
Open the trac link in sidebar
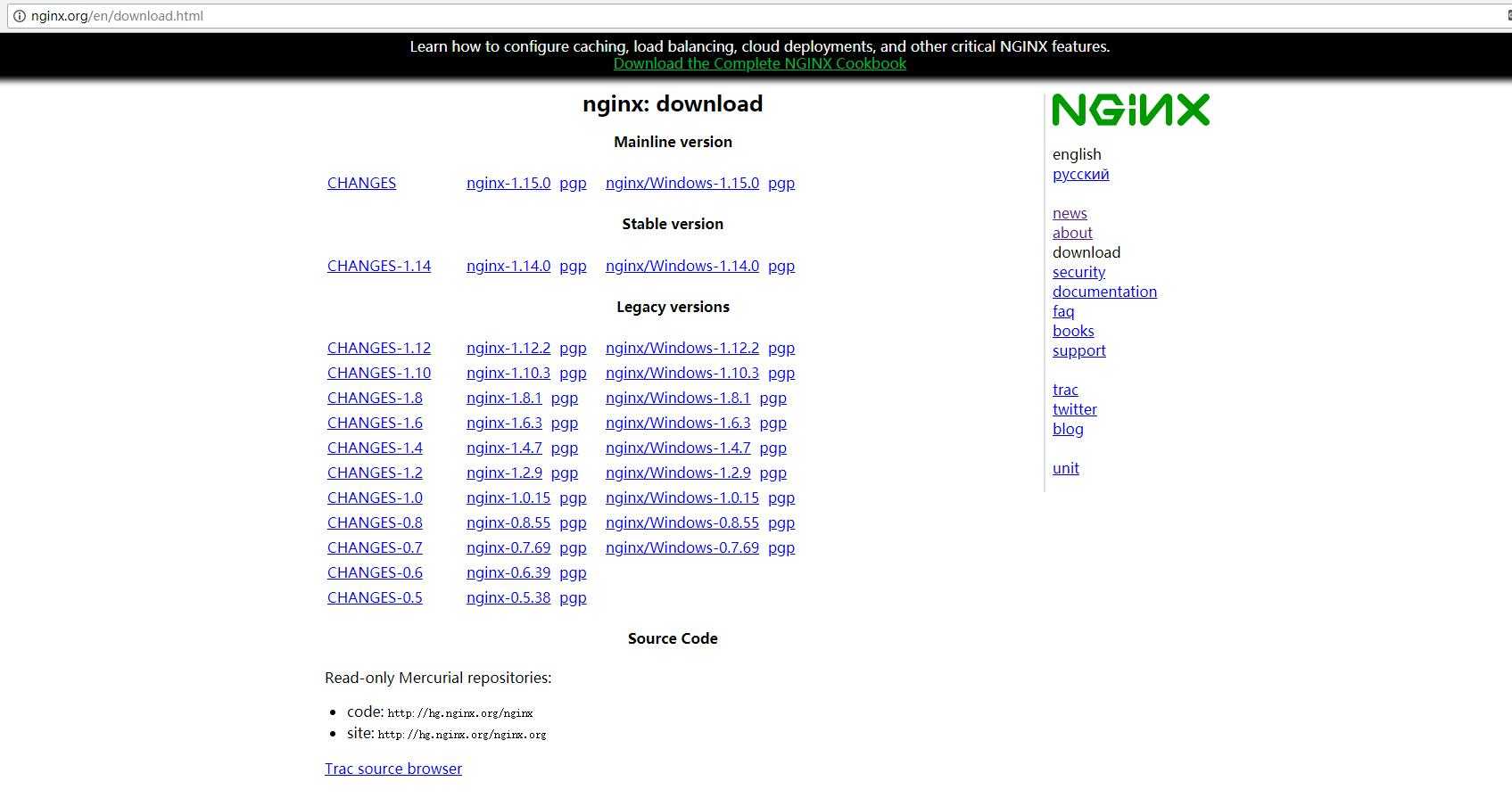click(1065, 390)
